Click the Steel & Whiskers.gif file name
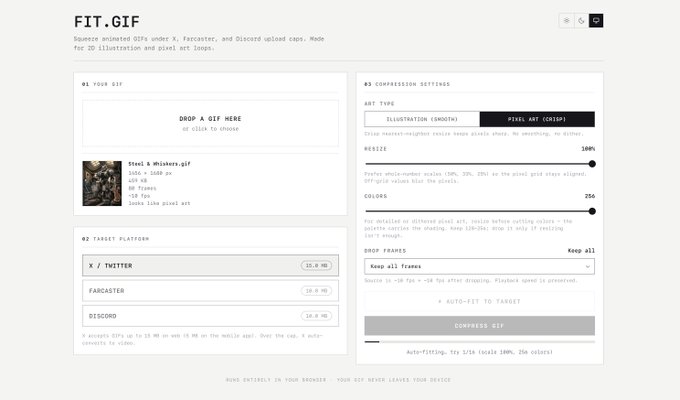Screen dimensions: 680x400 tap(159, 164)
